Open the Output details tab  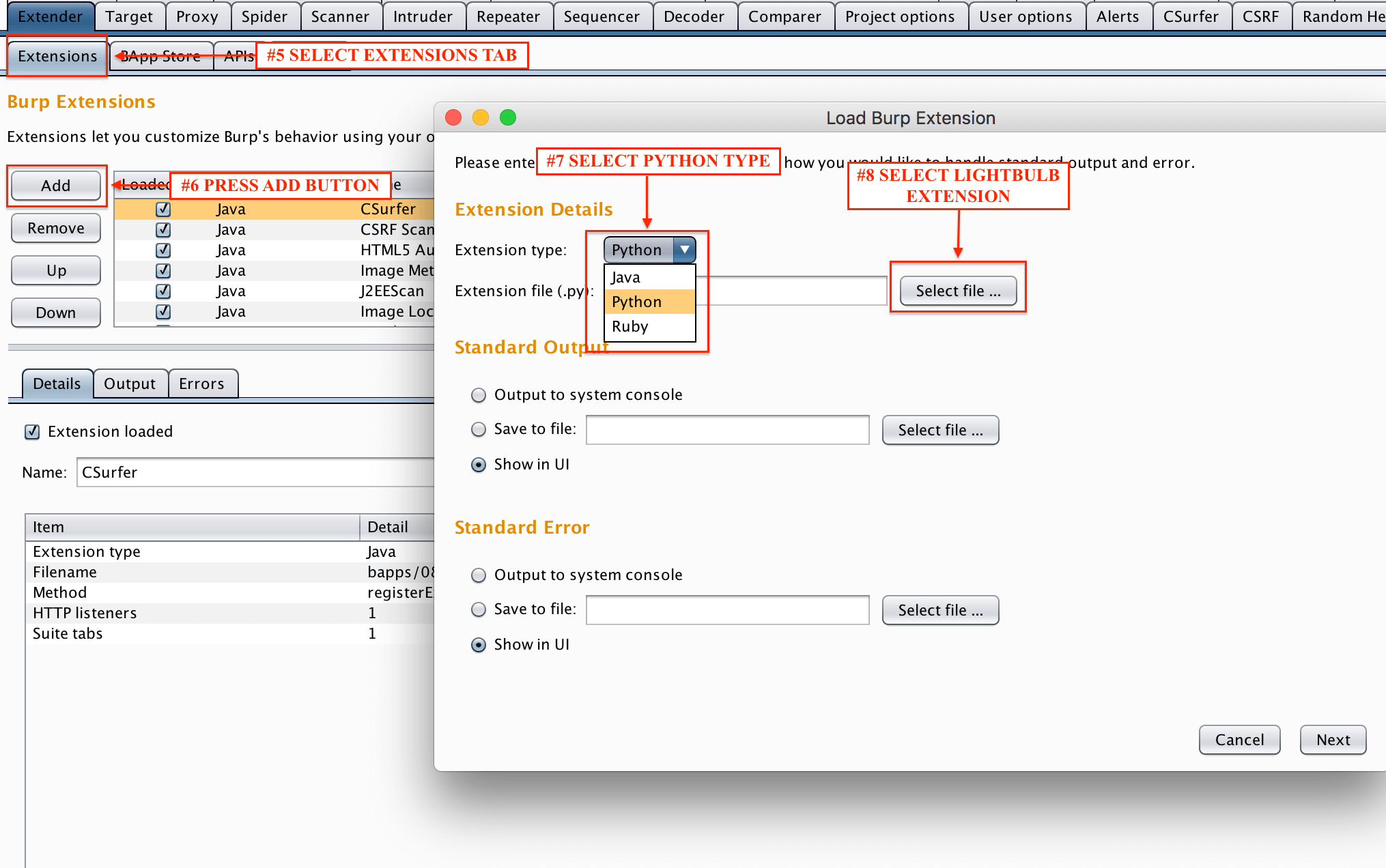point(130,384)
